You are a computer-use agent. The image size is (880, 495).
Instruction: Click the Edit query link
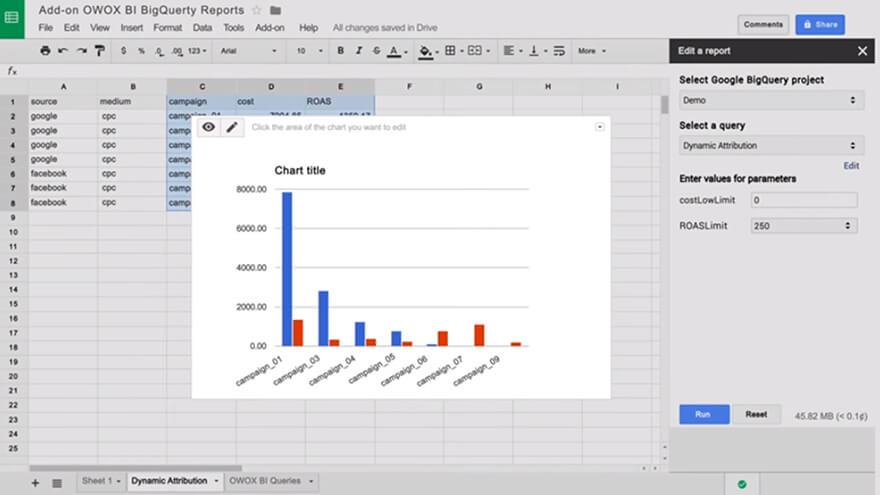pyautogui.click(x=851, y=166)
